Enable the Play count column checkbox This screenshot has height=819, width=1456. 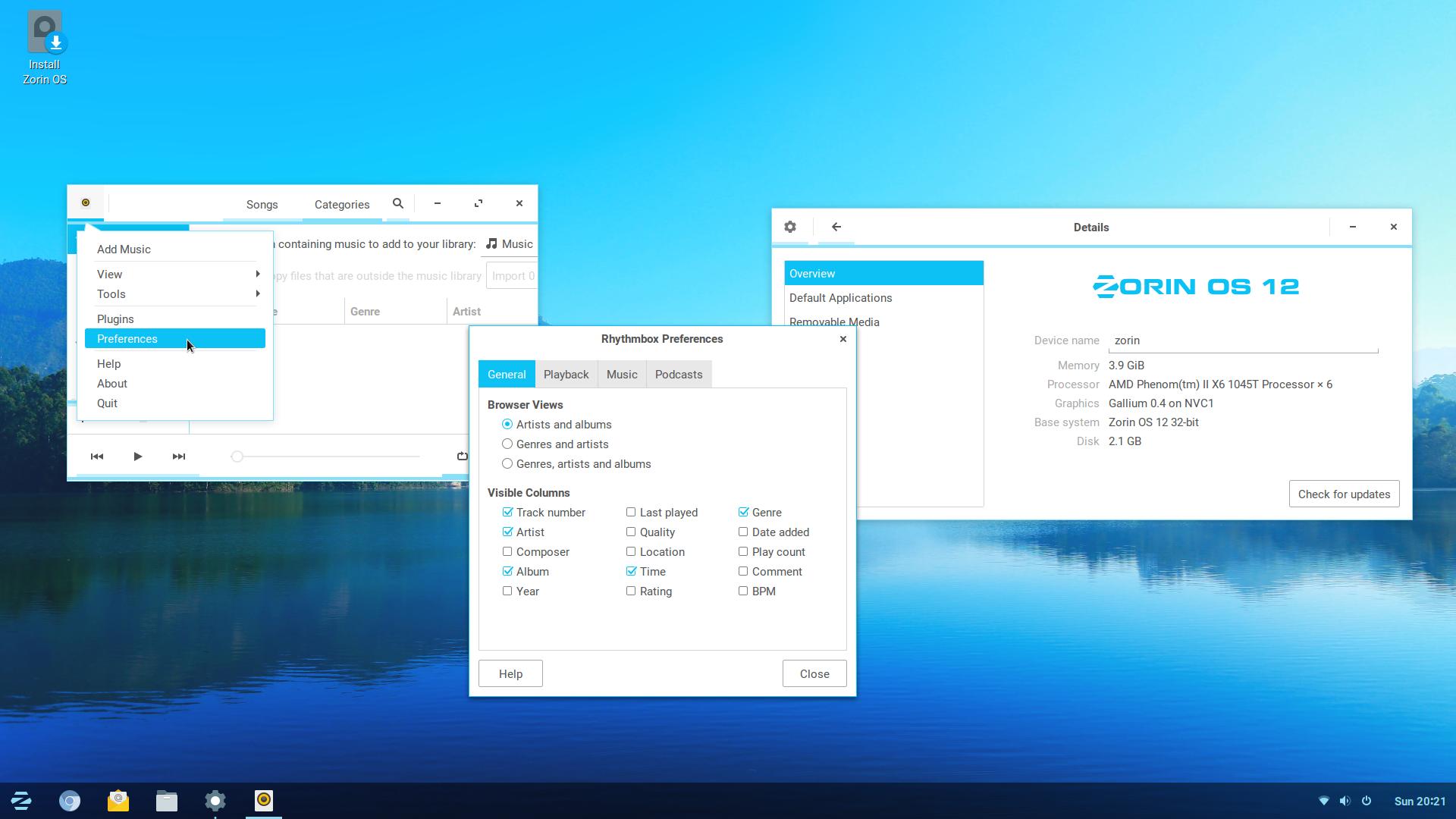(x=743, y=552)
